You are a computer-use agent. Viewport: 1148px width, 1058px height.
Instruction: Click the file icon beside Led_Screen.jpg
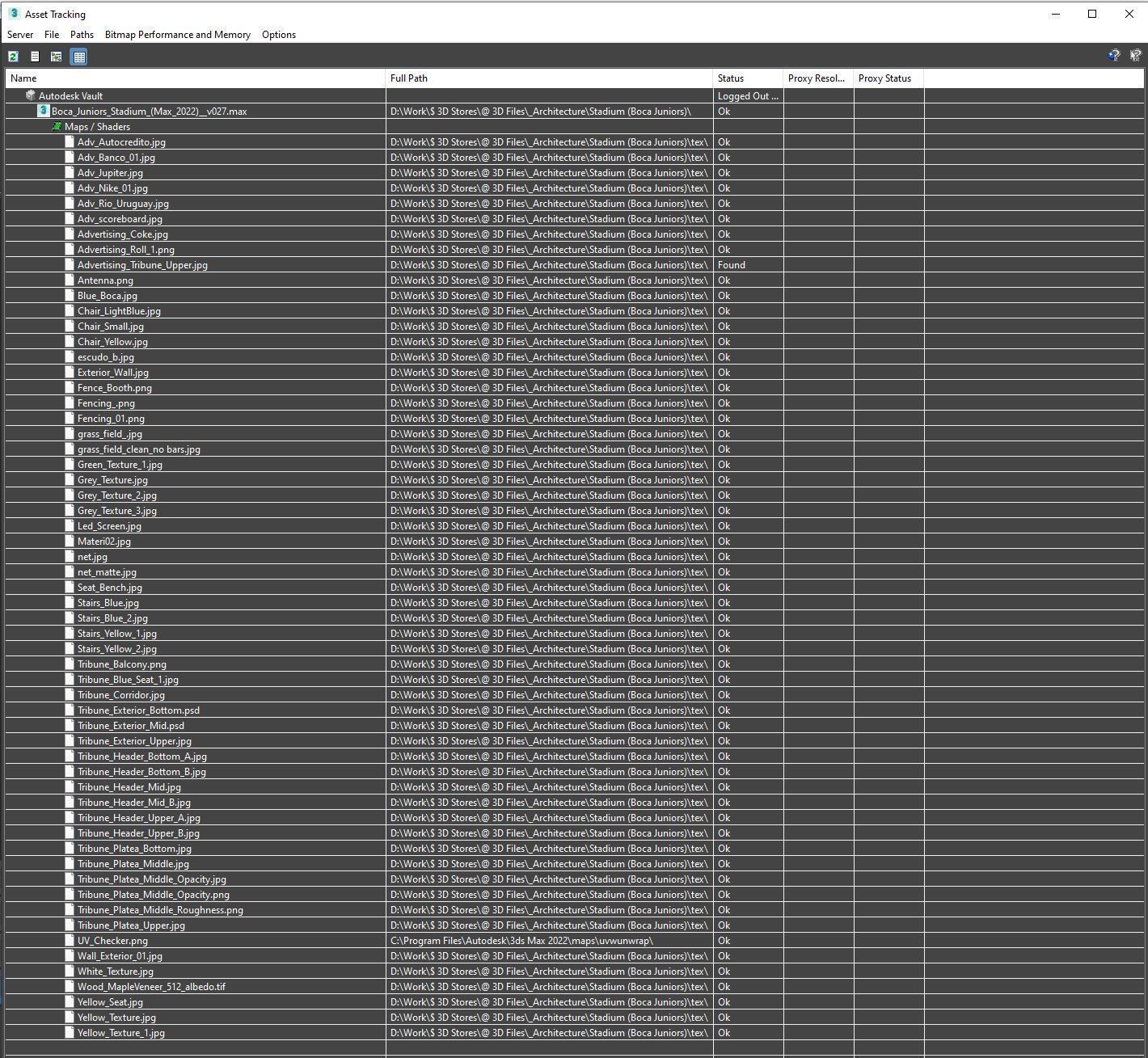(x=70, y=525)
